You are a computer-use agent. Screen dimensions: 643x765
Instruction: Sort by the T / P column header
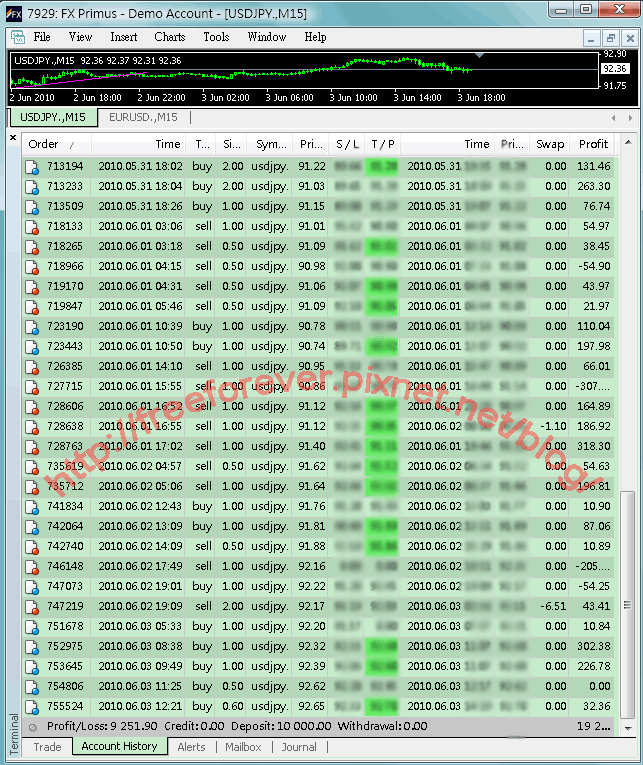(382, 144)
